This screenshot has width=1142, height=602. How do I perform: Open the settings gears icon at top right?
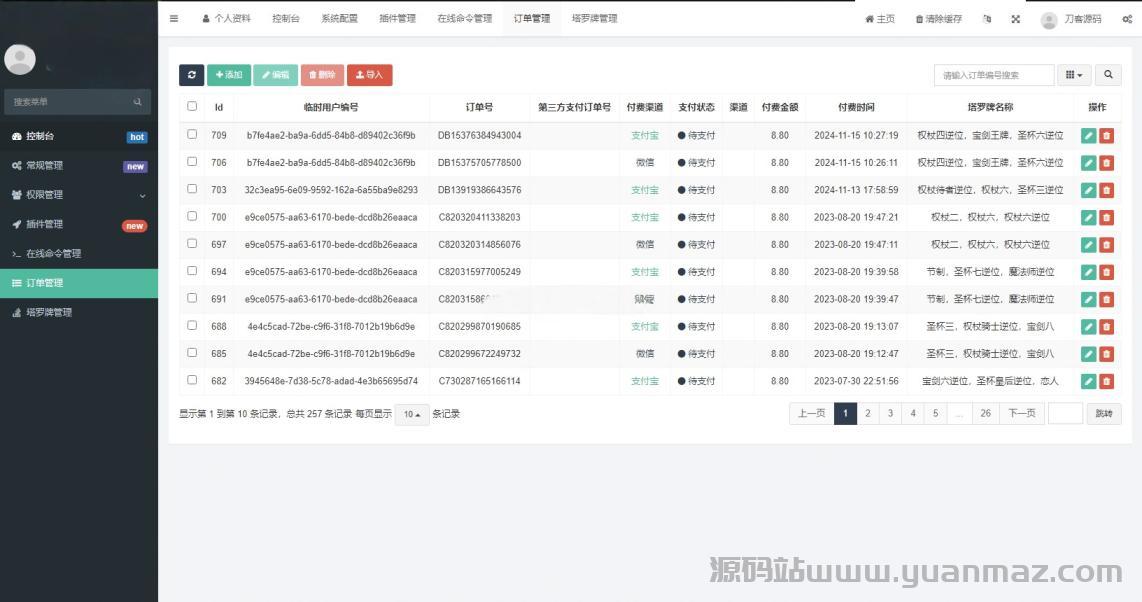pyautogui.click(x=1127, y=19)
